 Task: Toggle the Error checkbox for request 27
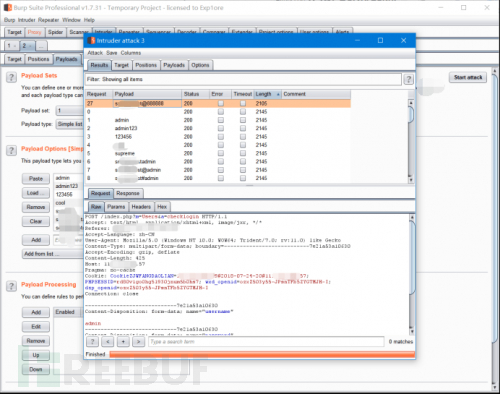coord(221,103)
